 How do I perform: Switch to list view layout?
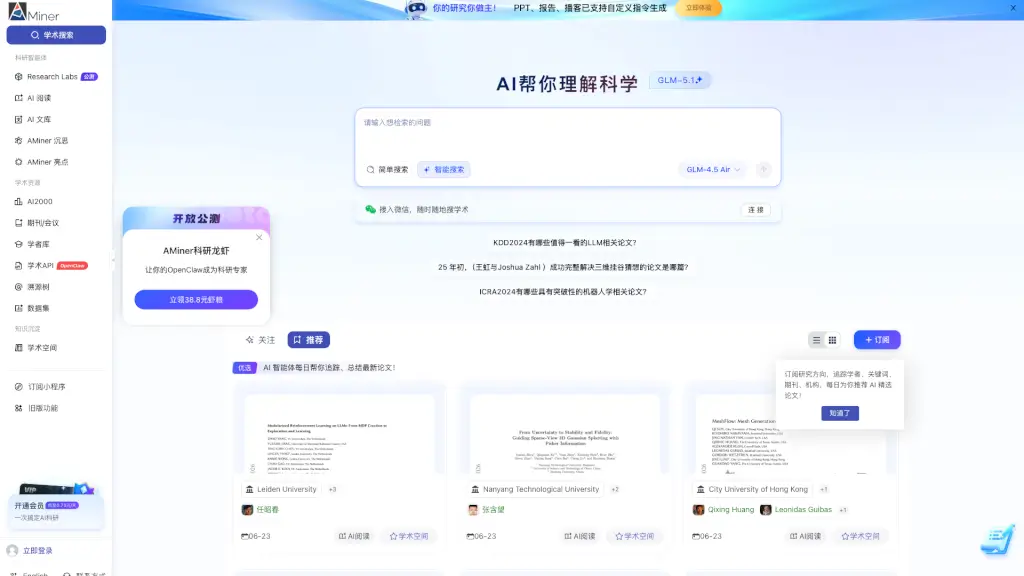click(816, 340)
